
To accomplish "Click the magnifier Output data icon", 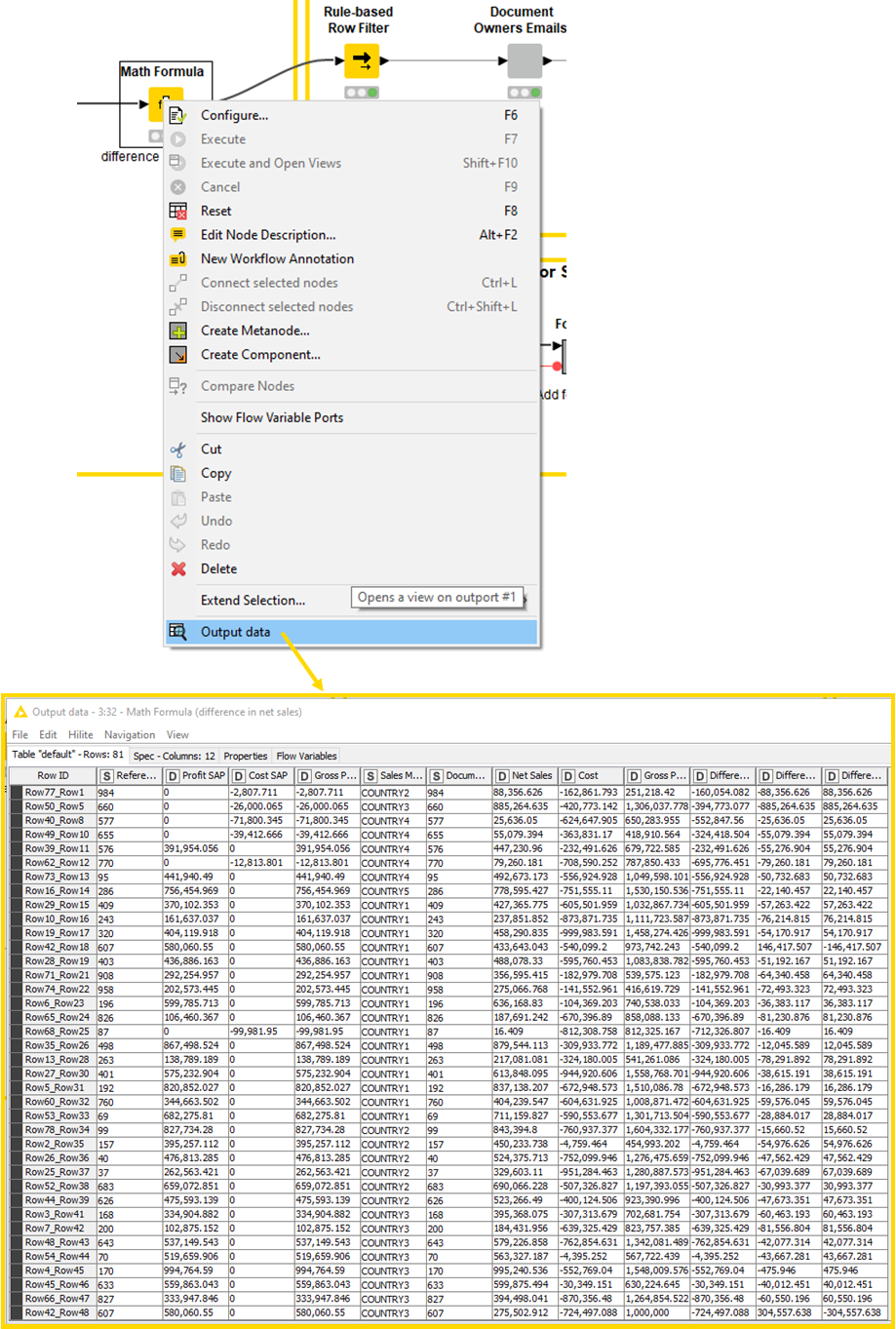I will click(177, 632).
